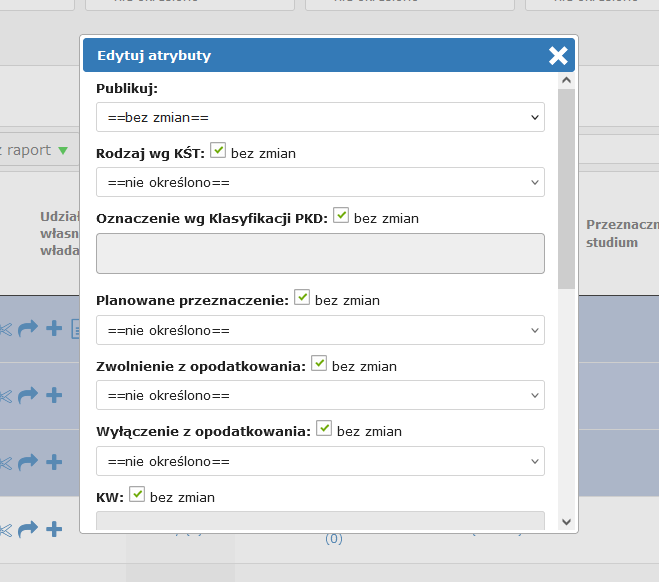Screen dimensions: 659x582
Task: Expand the Rodzaj wg KŚT dropdown
Action: point(320,182)
